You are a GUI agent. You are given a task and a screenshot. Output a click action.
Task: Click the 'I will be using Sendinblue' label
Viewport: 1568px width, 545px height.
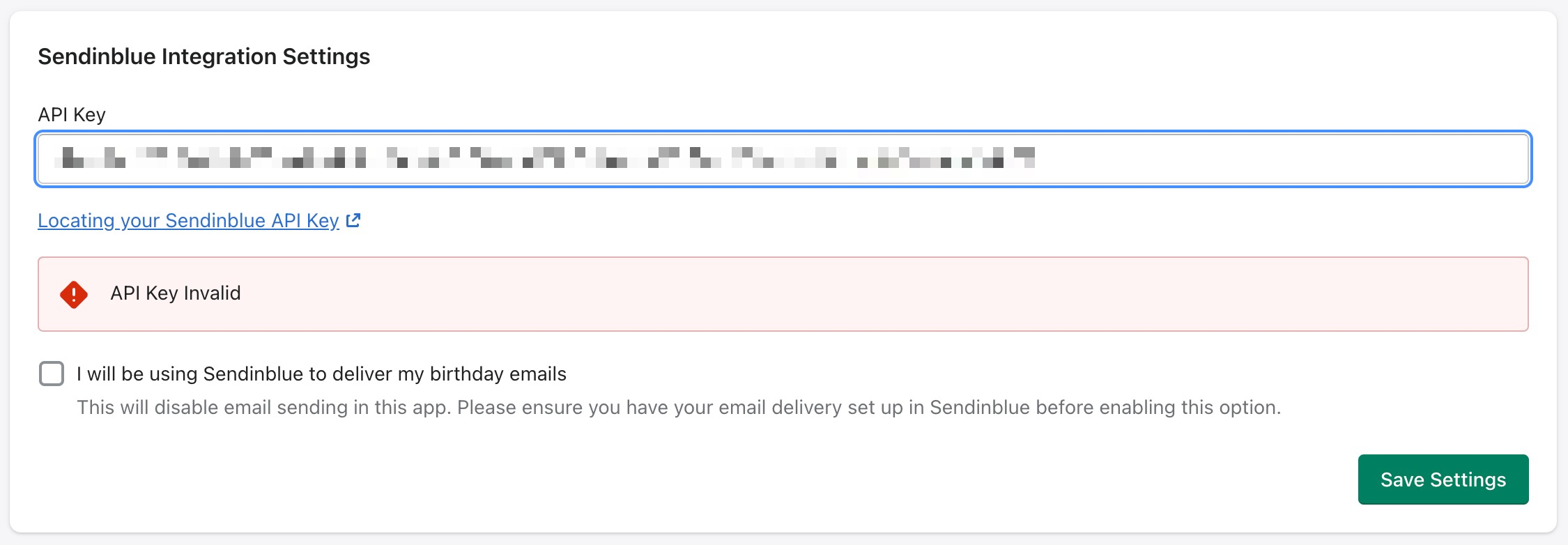click(x=321, y=374)
